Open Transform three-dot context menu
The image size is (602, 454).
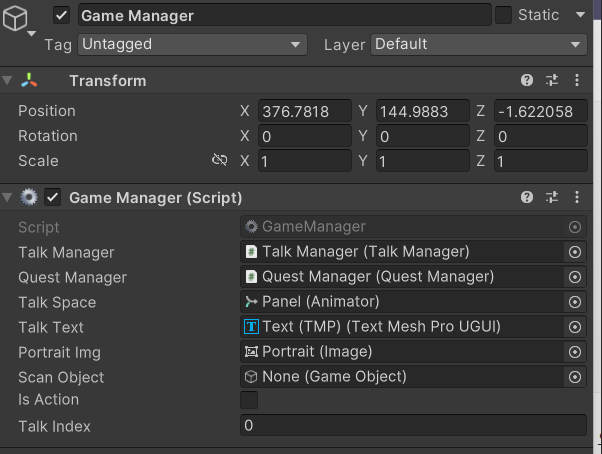pyautogui.click(x=577, y=80)
